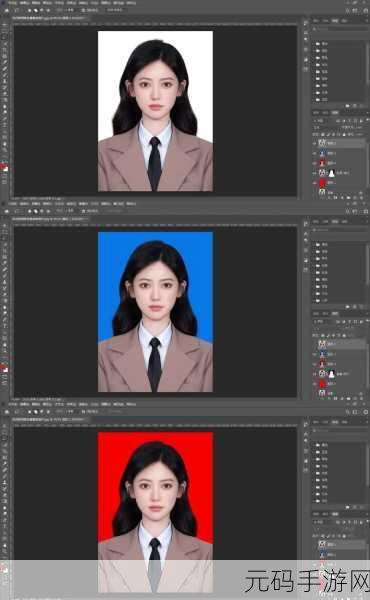Expand the last folder in the white-photo window's upper right panel

tap(318, 99)
